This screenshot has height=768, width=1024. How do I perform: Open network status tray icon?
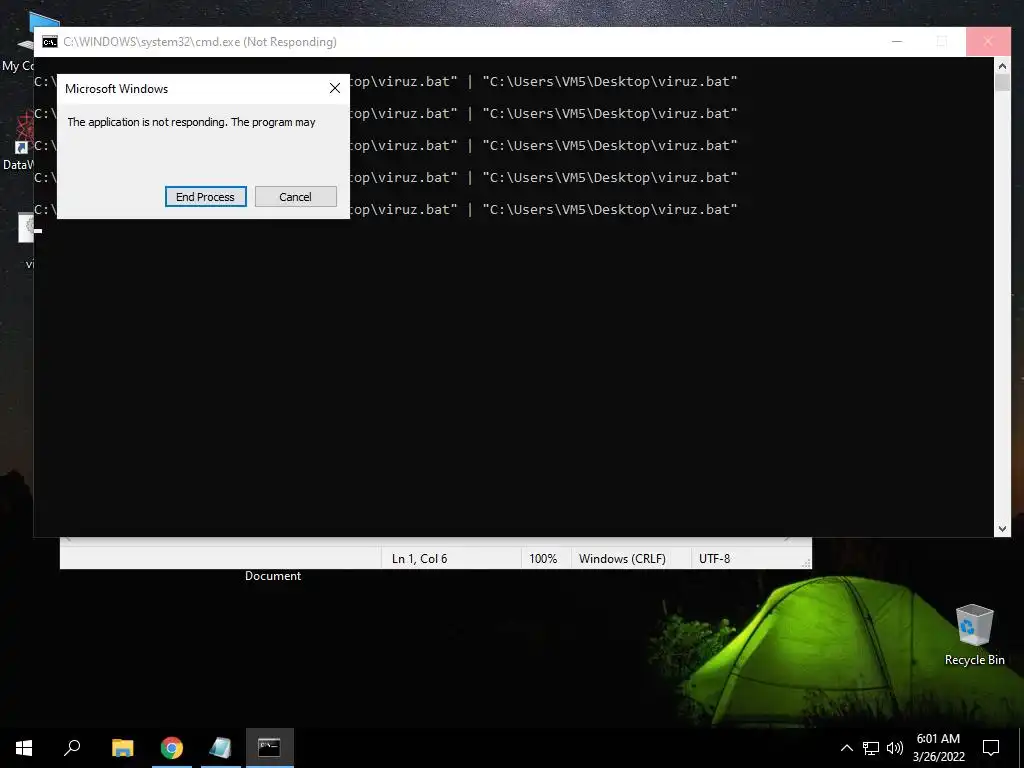point(871,748)
